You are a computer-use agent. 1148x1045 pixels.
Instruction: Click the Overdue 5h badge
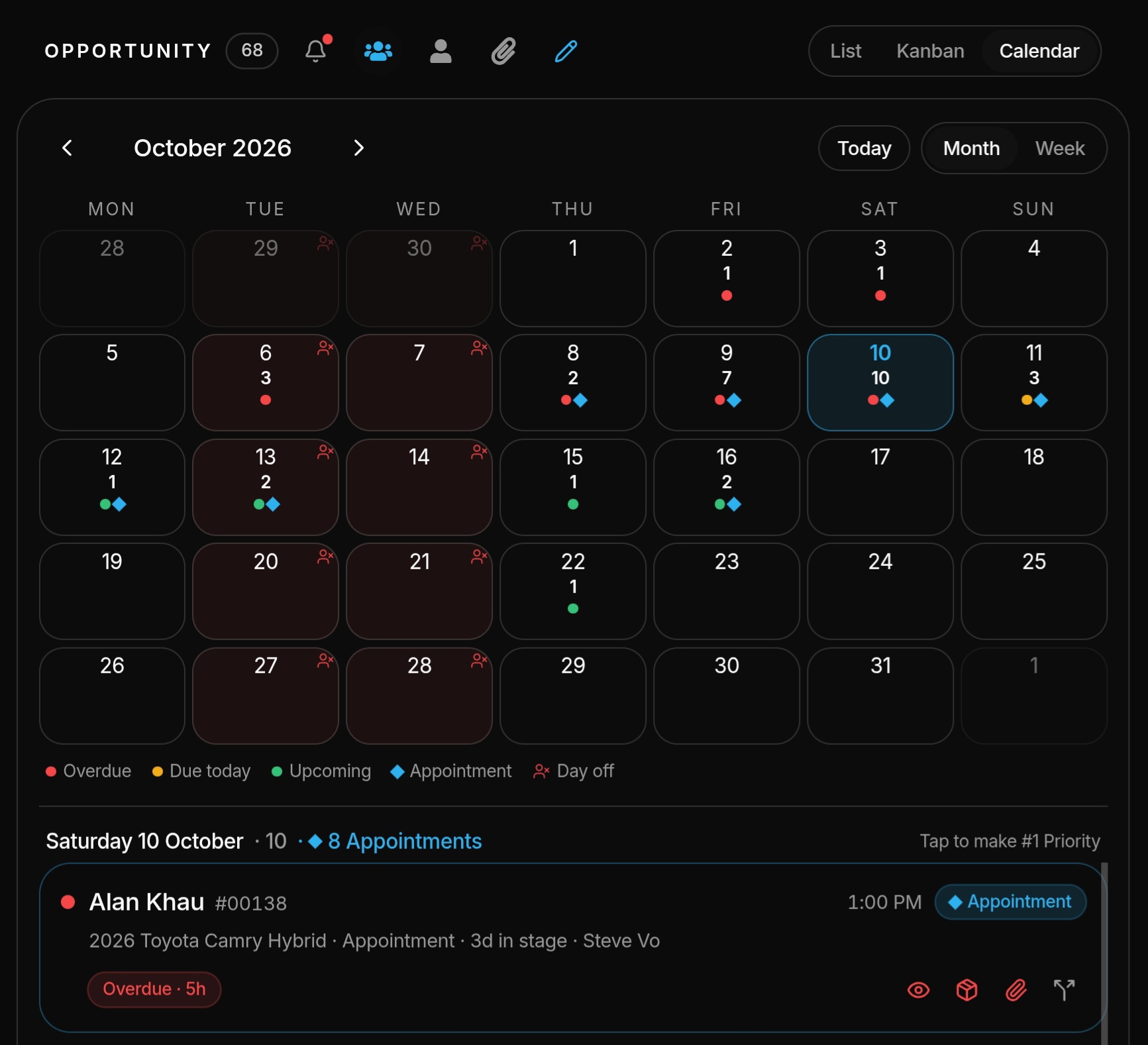click(154, 989)
